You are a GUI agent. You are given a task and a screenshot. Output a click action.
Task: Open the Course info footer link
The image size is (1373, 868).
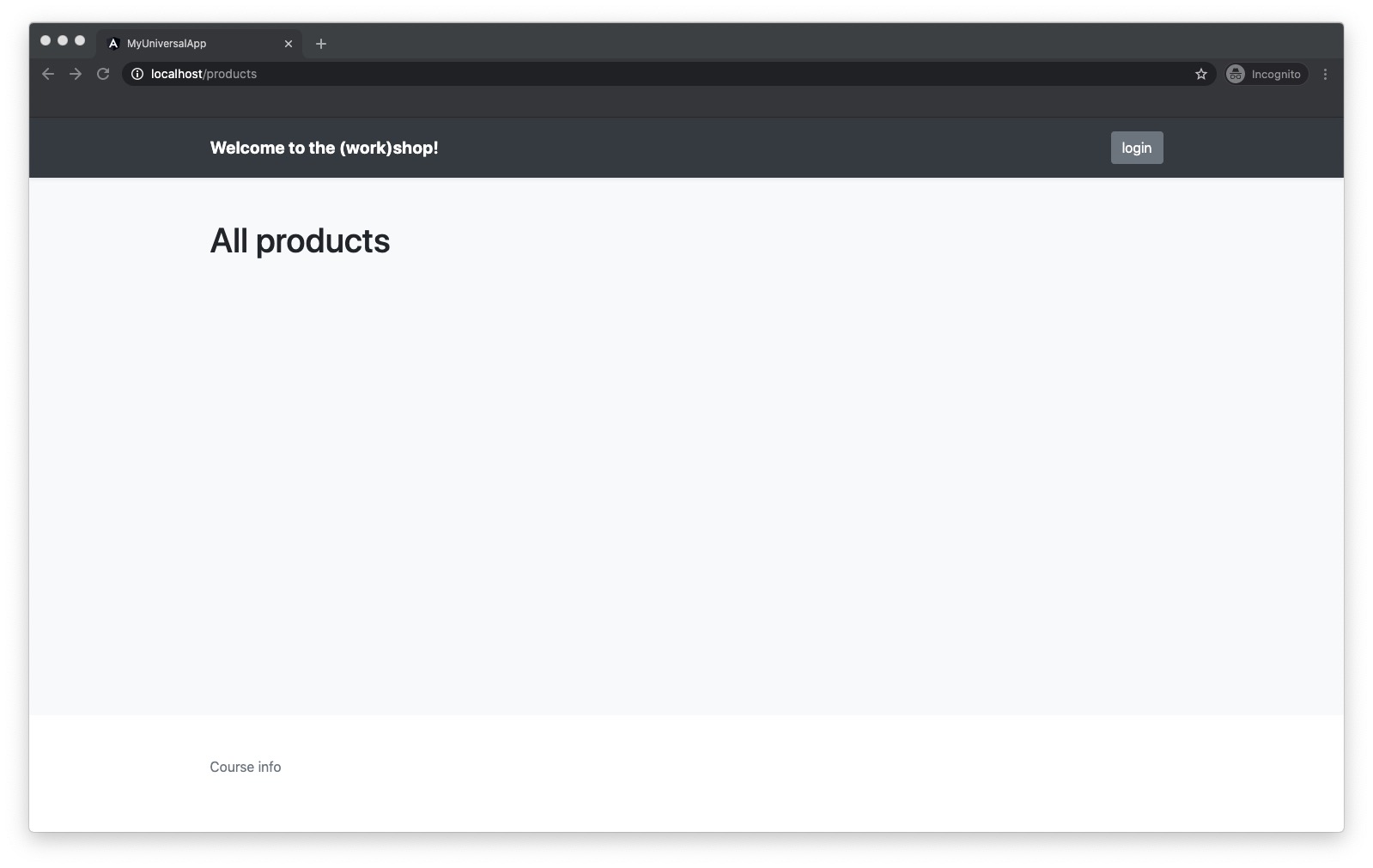[246, 767]
